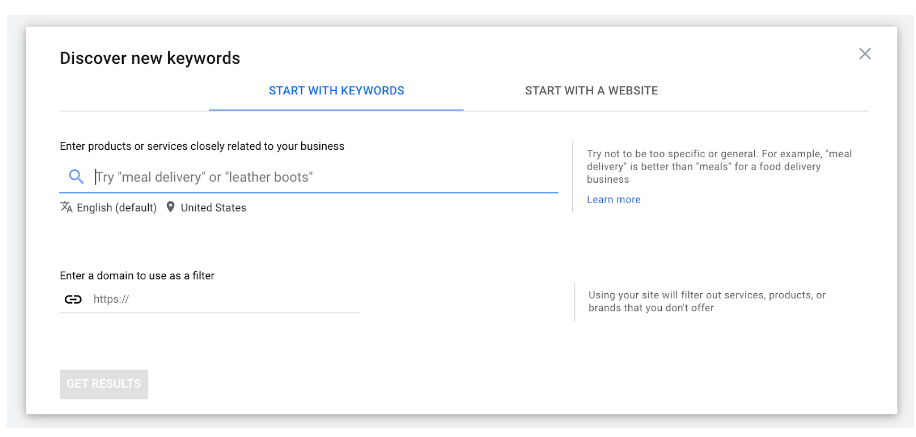
Task: Open the Start With a Website tab
Action: click(591, 91)
